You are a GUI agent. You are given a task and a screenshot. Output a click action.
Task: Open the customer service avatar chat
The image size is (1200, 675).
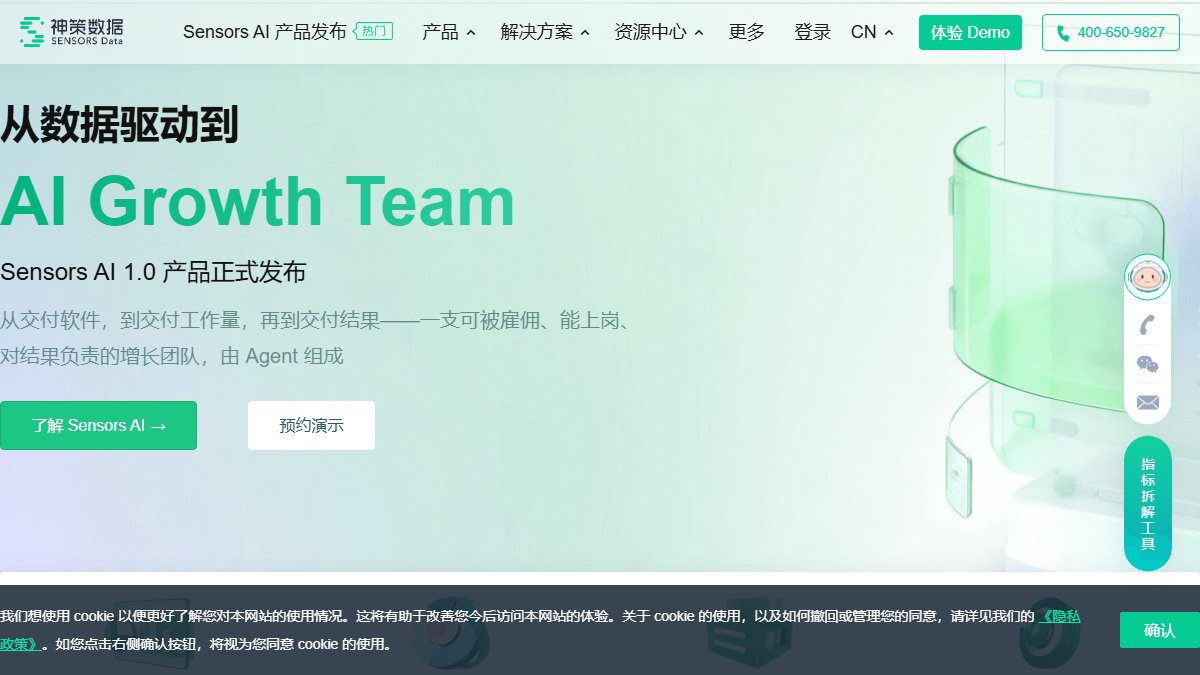click(1147, 276)
